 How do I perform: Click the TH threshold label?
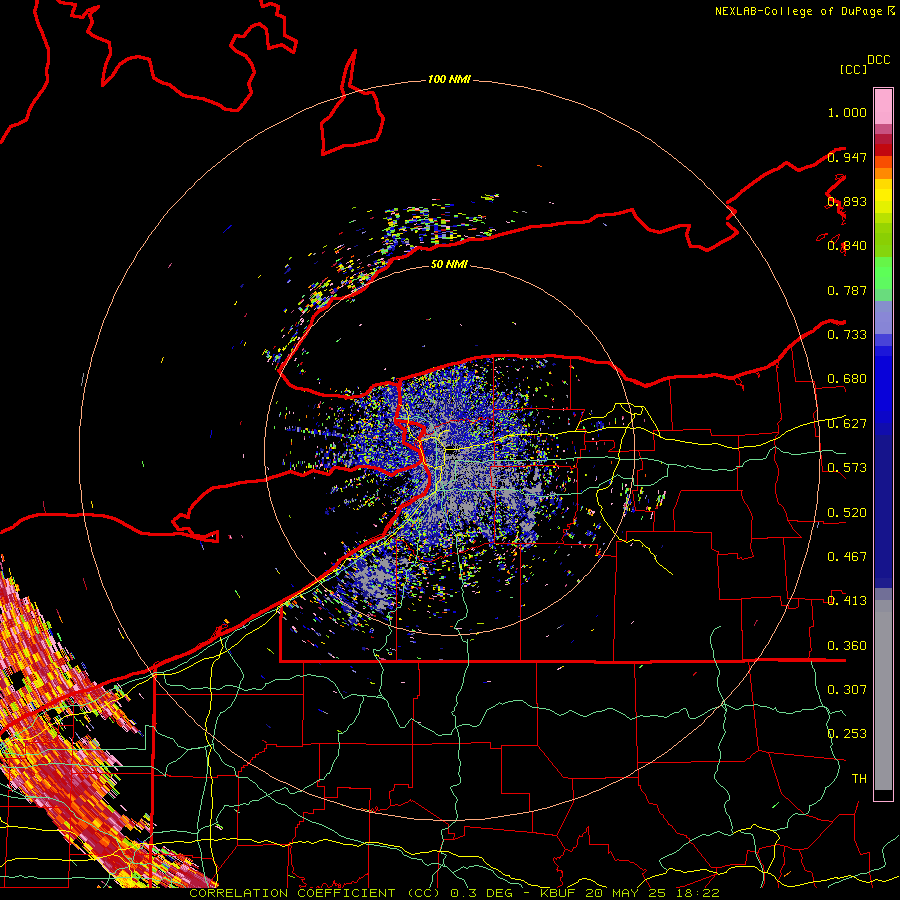859,779
